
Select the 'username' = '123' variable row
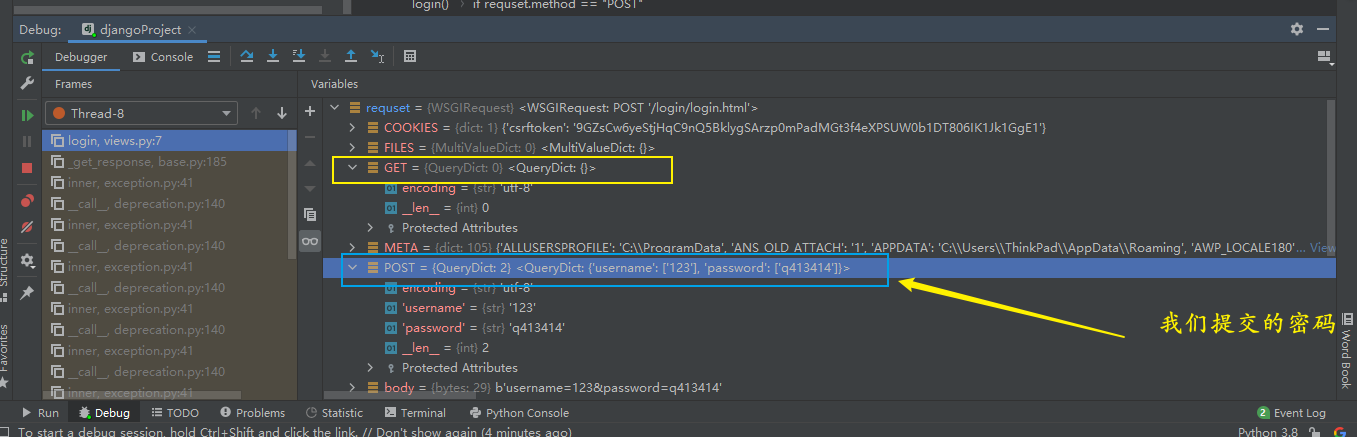point(828,308)
